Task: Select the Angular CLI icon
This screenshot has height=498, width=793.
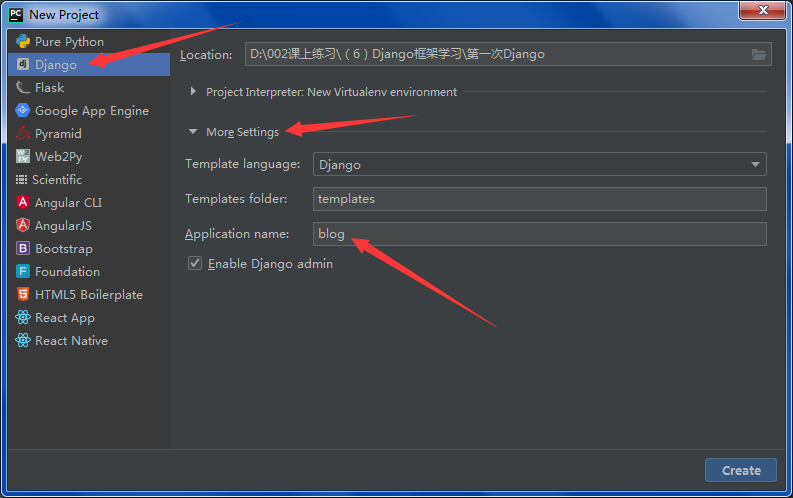Action: tap(23, 202)
